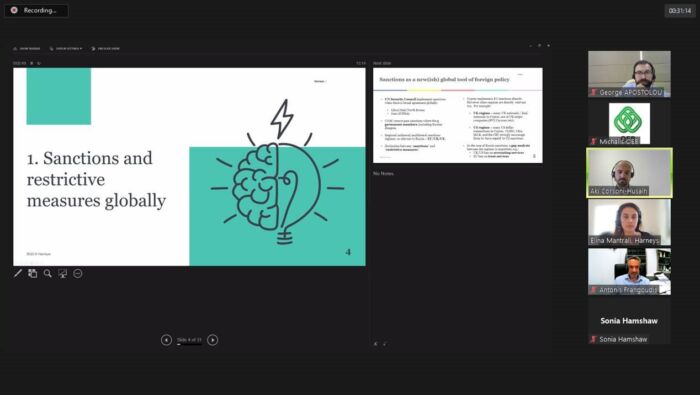Select the pen and laser pointer tool

click(18, 273)
